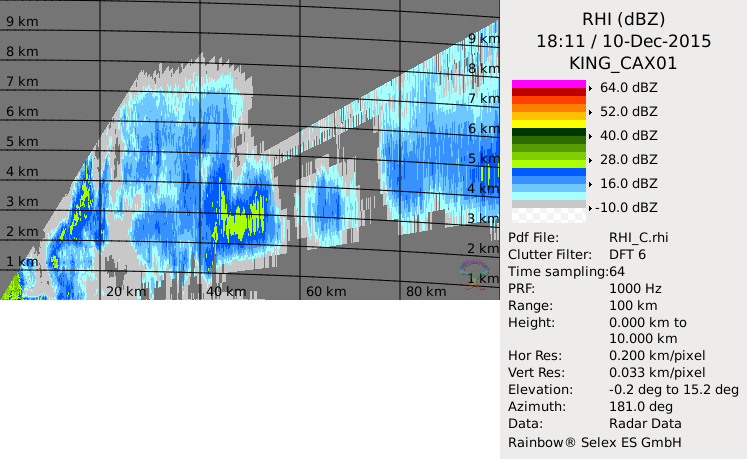Viewport: 747px width, 459px height.
Task: Click the '-0.2 deg to 15.2 deg' value
Action: (674, 389)
